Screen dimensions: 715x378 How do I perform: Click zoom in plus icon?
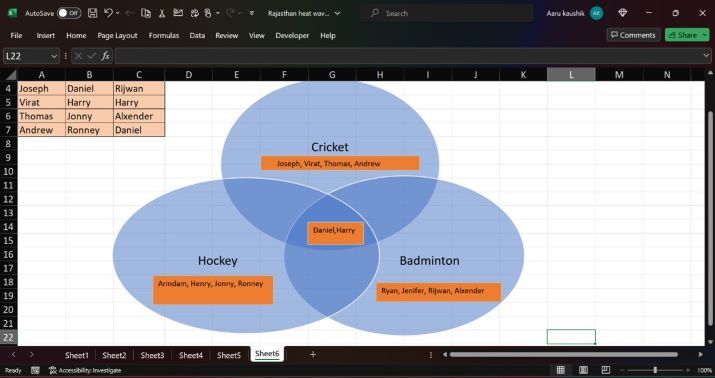pyautogui.click(x=688, y=370)
